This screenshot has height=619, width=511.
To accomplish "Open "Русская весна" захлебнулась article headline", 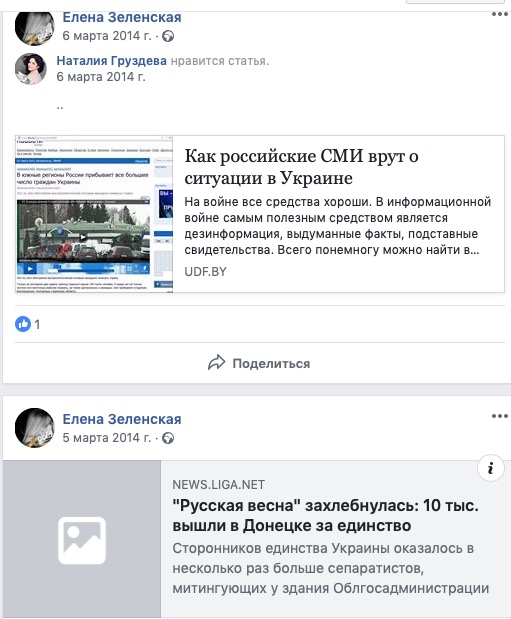I will pos(325,515).
